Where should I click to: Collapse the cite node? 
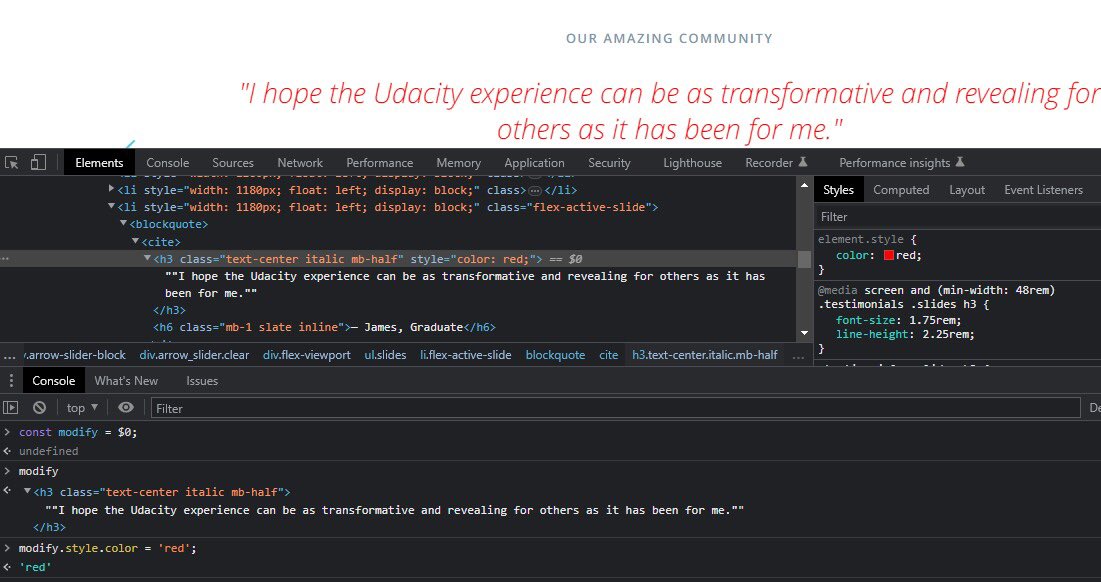tap(136, 241)
